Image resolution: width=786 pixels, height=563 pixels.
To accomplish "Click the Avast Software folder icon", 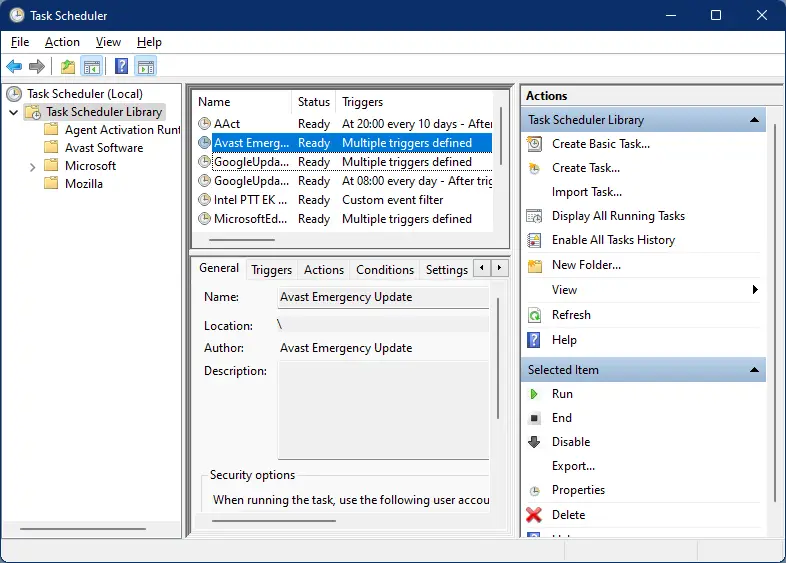I will click(x=51, y=147).
